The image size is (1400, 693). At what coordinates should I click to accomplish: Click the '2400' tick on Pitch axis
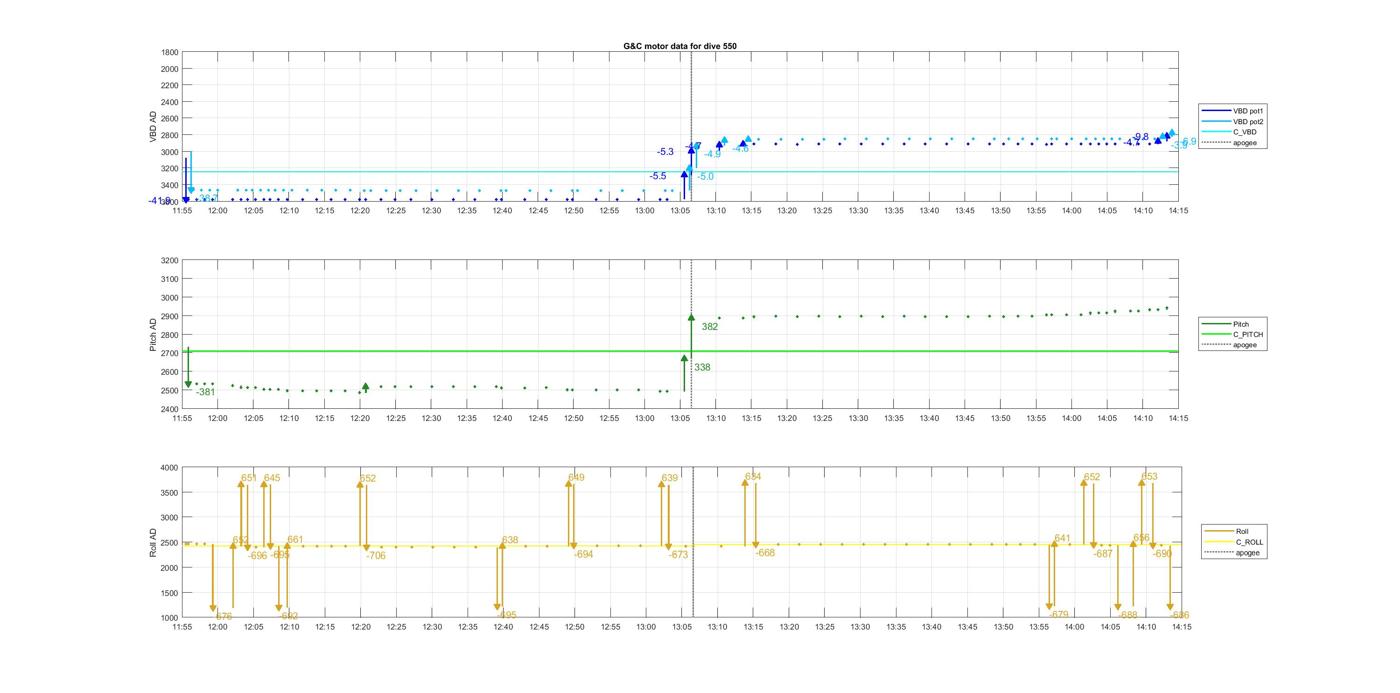click(x=169, y=409)
